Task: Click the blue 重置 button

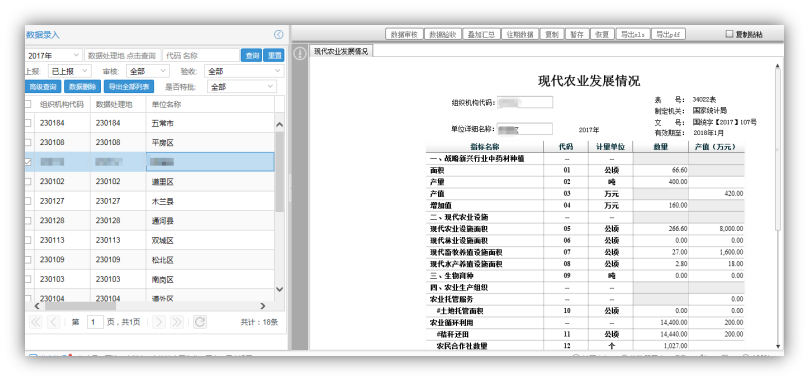Action: click(274, 55)
